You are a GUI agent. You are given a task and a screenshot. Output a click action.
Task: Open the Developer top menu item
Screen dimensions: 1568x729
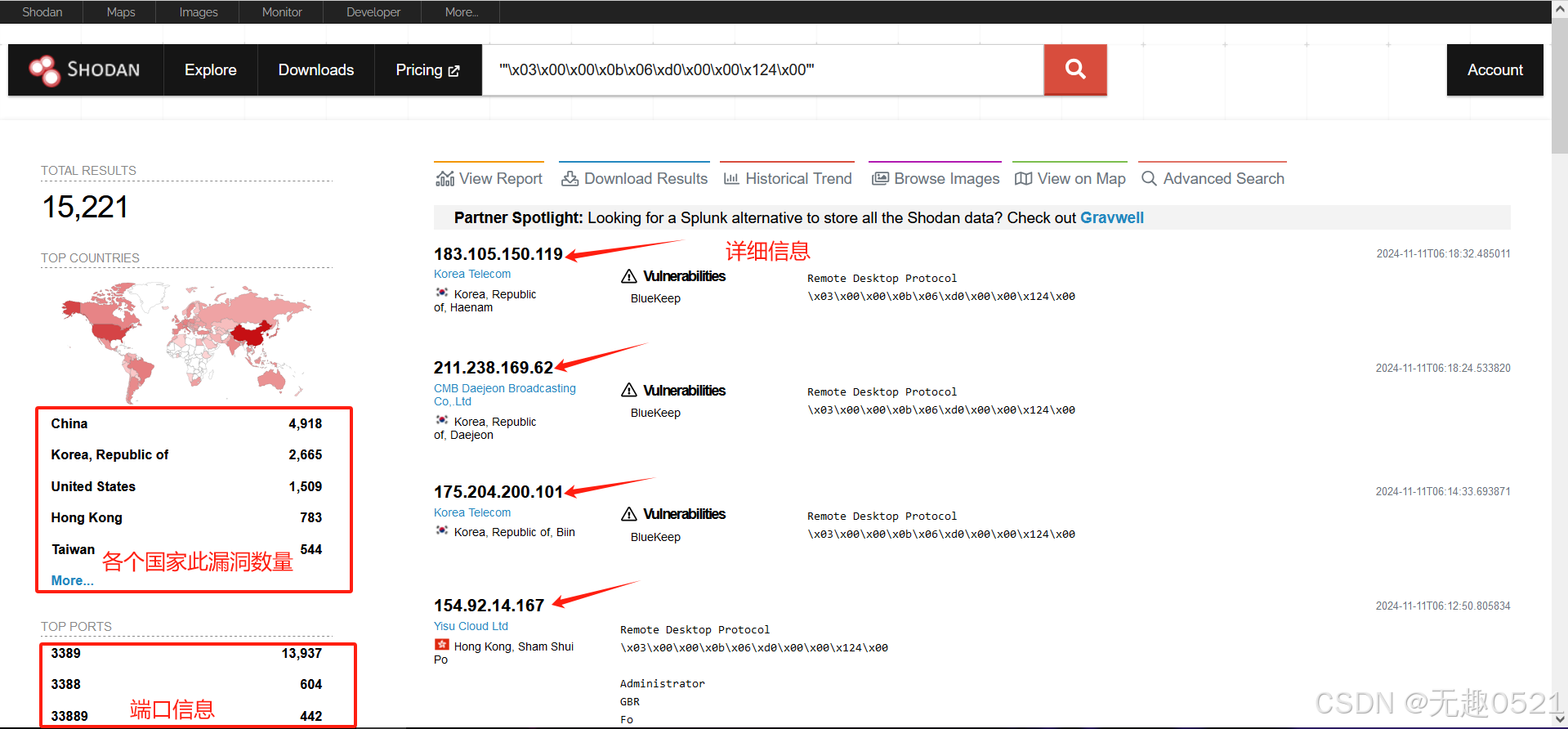[373, 12]
